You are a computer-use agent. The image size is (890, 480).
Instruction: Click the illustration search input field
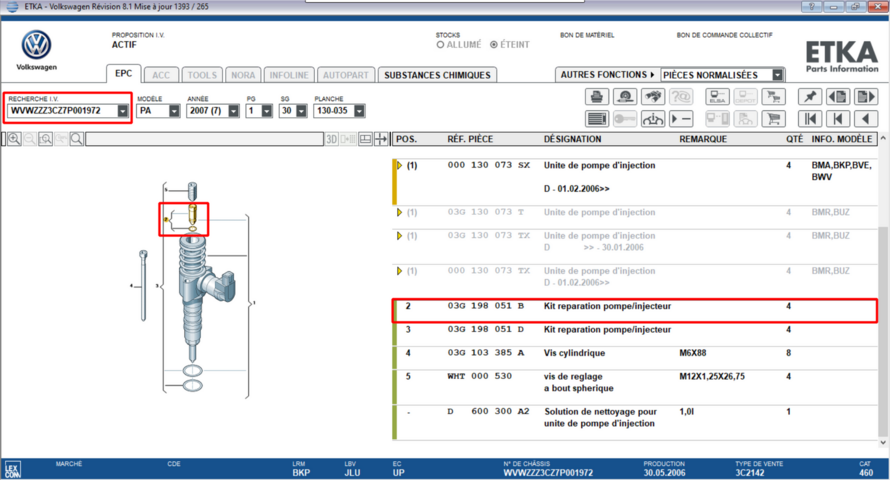click(x=204, y=139)
